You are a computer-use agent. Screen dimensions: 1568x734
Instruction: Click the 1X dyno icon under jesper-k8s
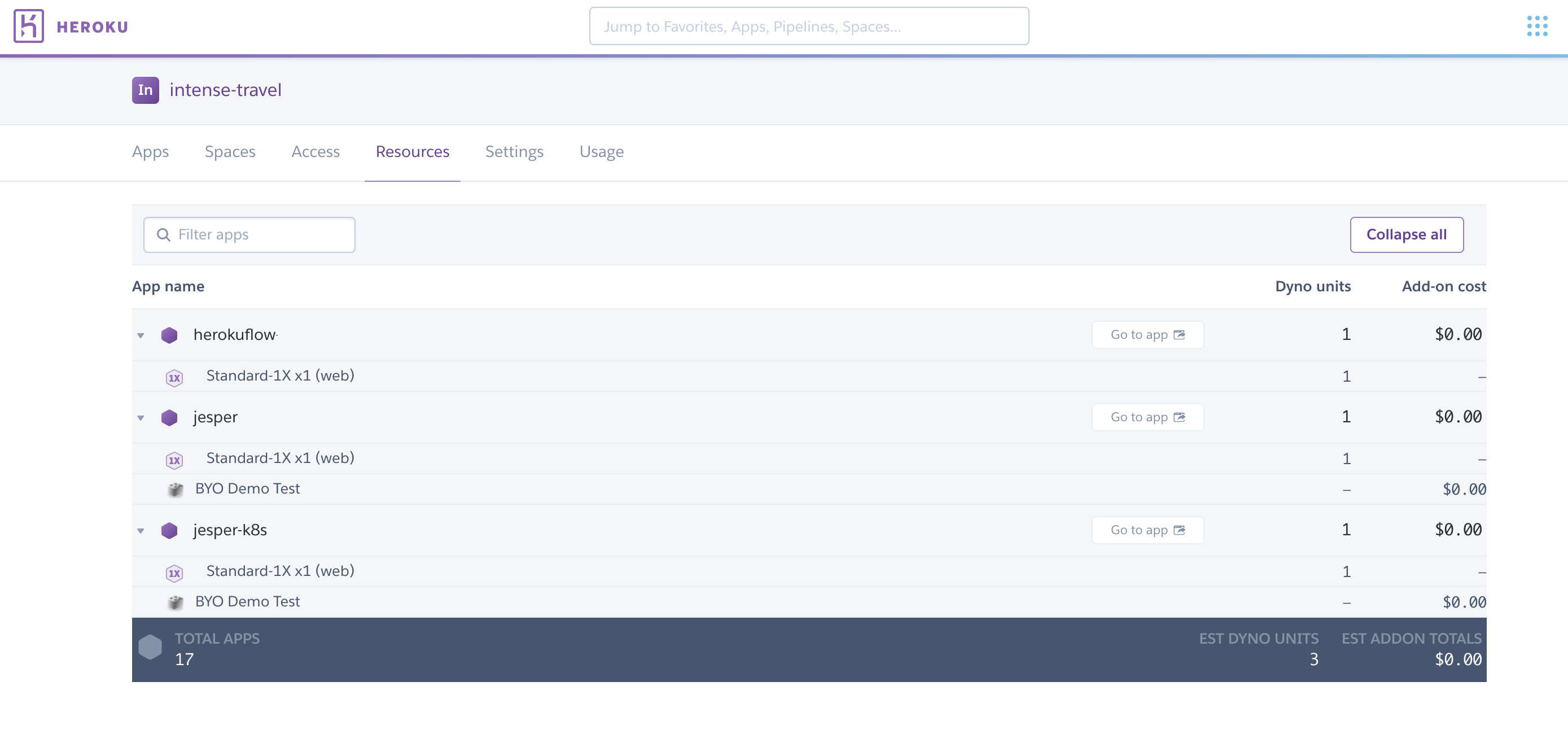174,573
